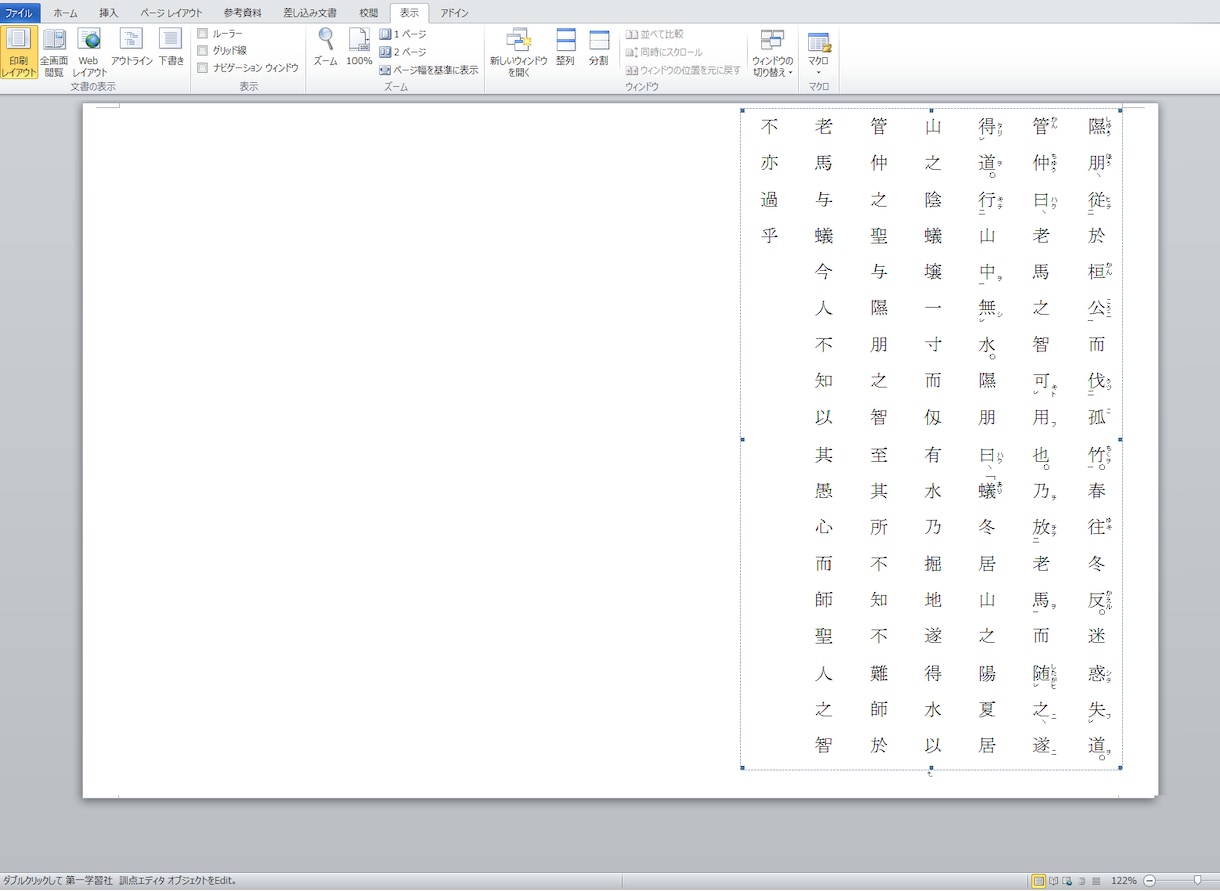Click the 122% zoom level in status bar

pyautogui.click(x=1123, y=881)
